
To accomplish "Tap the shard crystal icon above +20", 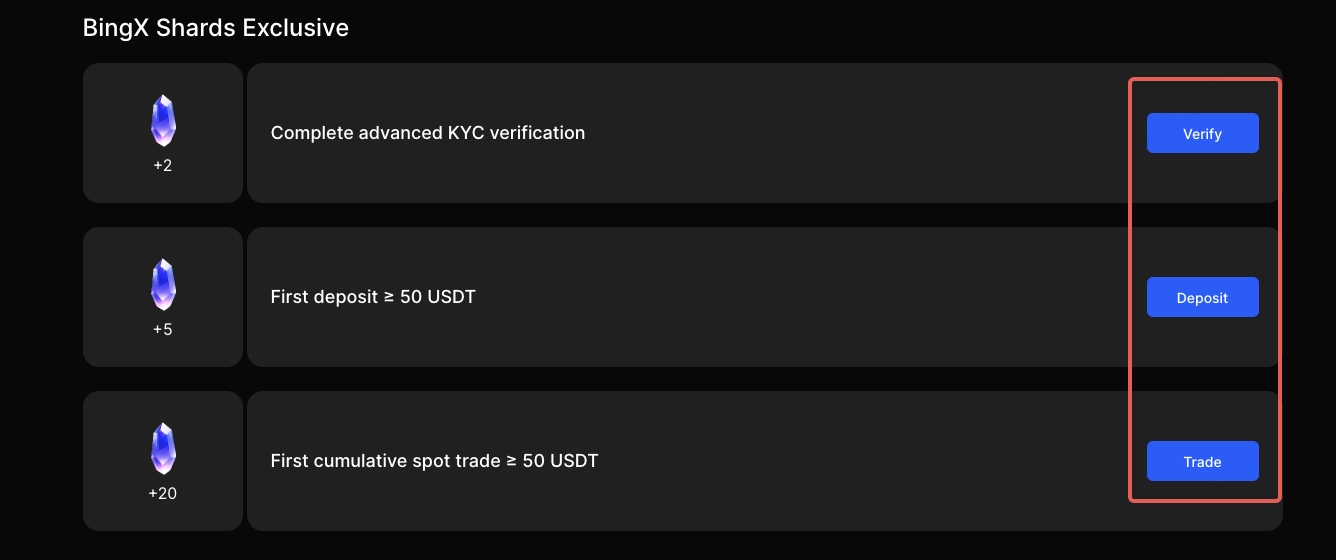I will tap(163, 449).
